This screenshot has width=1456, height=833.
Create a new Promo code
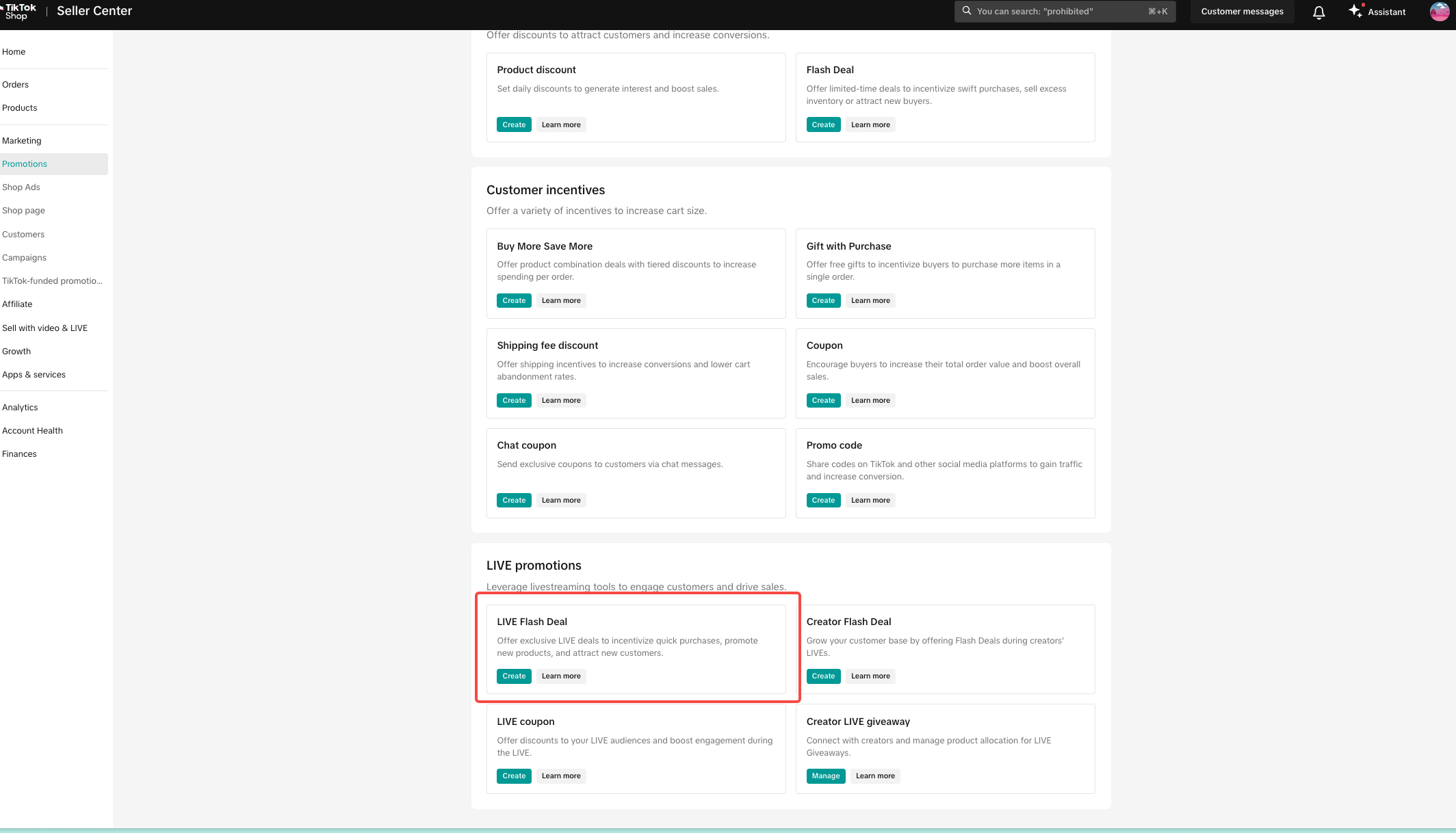(x=823, y=500)
